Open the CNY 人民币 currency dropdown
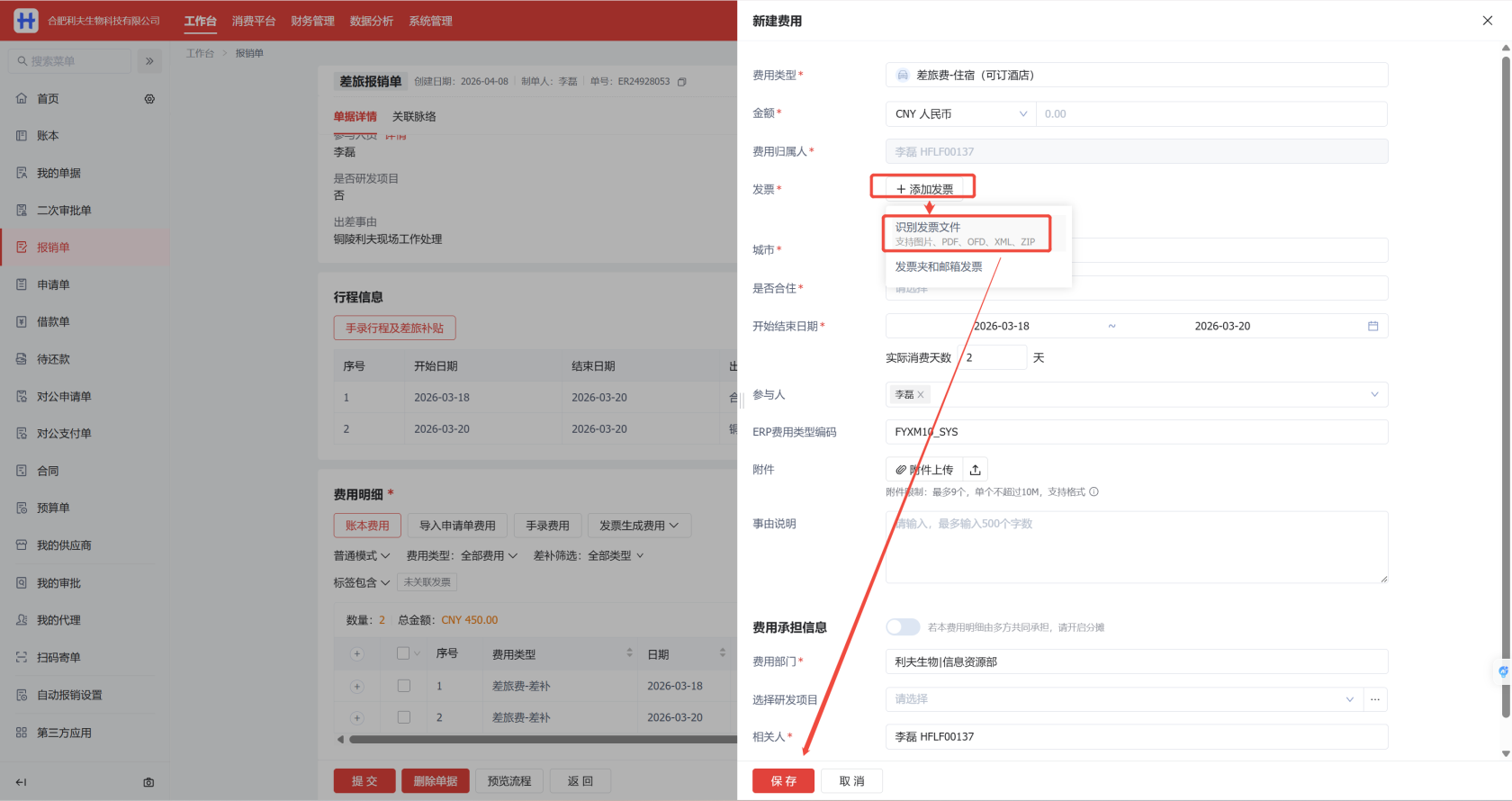The height and width of the screenshot is (801, 1512). click(961, 113)
